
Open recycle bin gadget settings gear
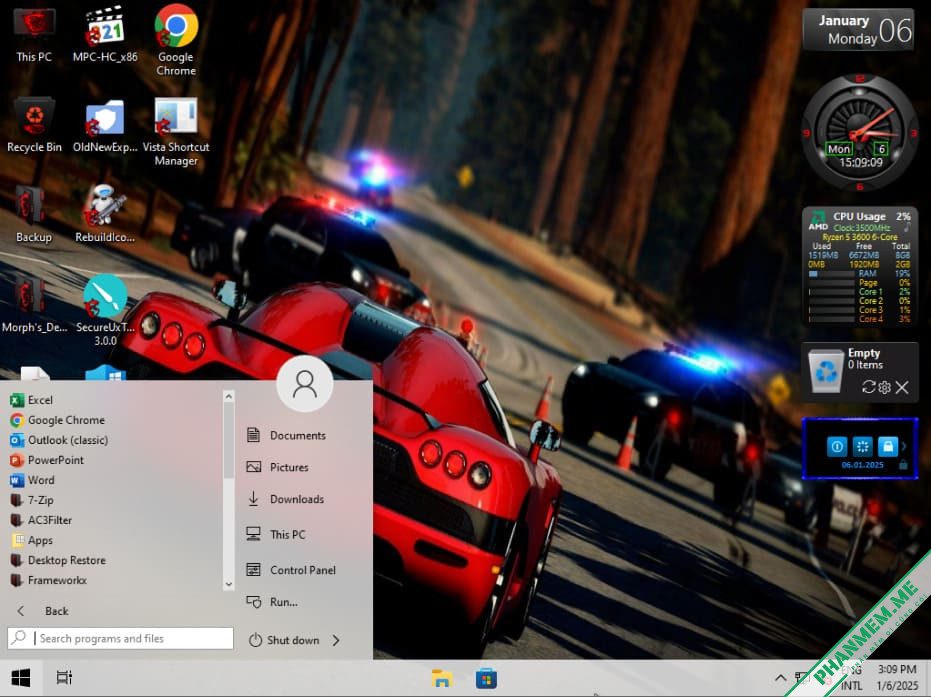tap(884, 387)
